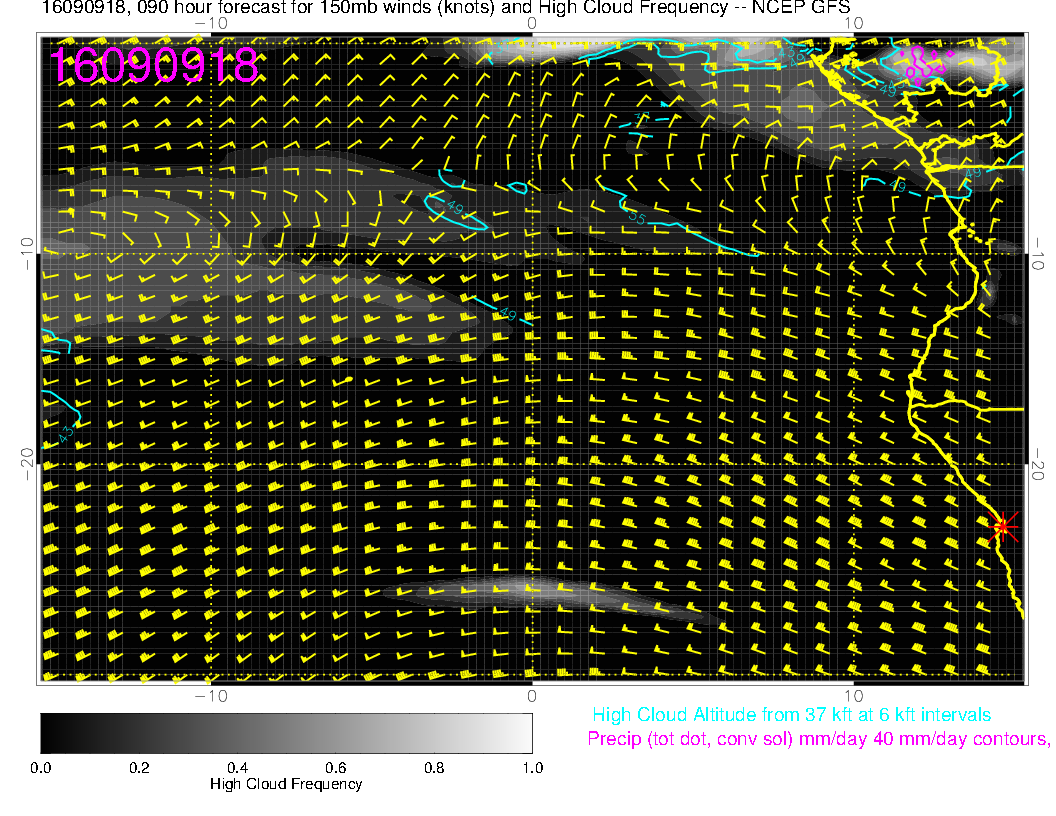Click the grayscale High Cloud Frequency colorbar
This screenshot has width=1056, height=816.
[x=286, y=733]
